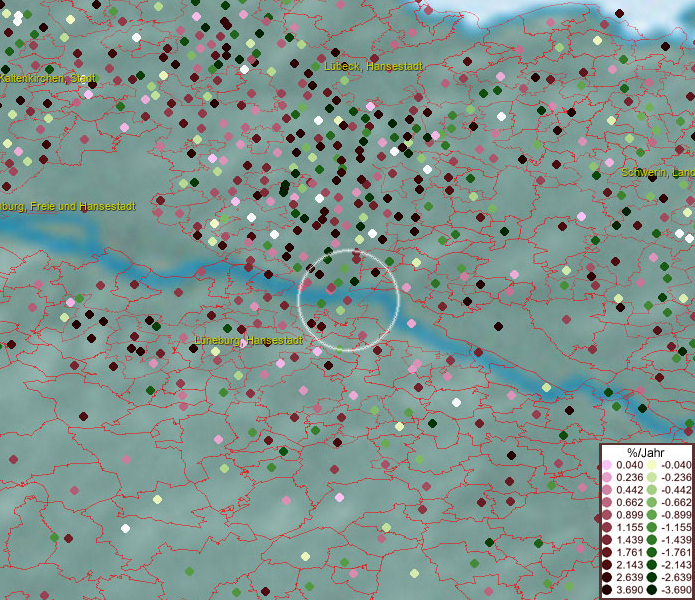Select the 3.690 darkest red legend swatch
This screenshot has height=600, width=695.
pyautogui.click(x=607, y=590)
